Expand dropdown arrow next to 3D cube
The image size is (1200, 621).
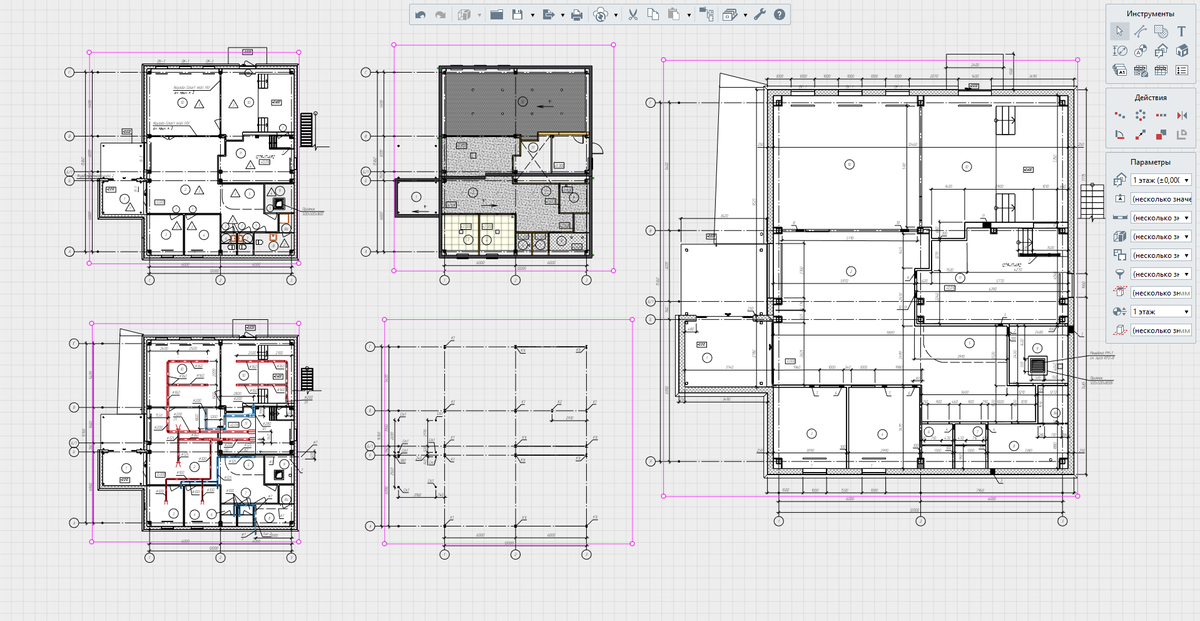479,15
